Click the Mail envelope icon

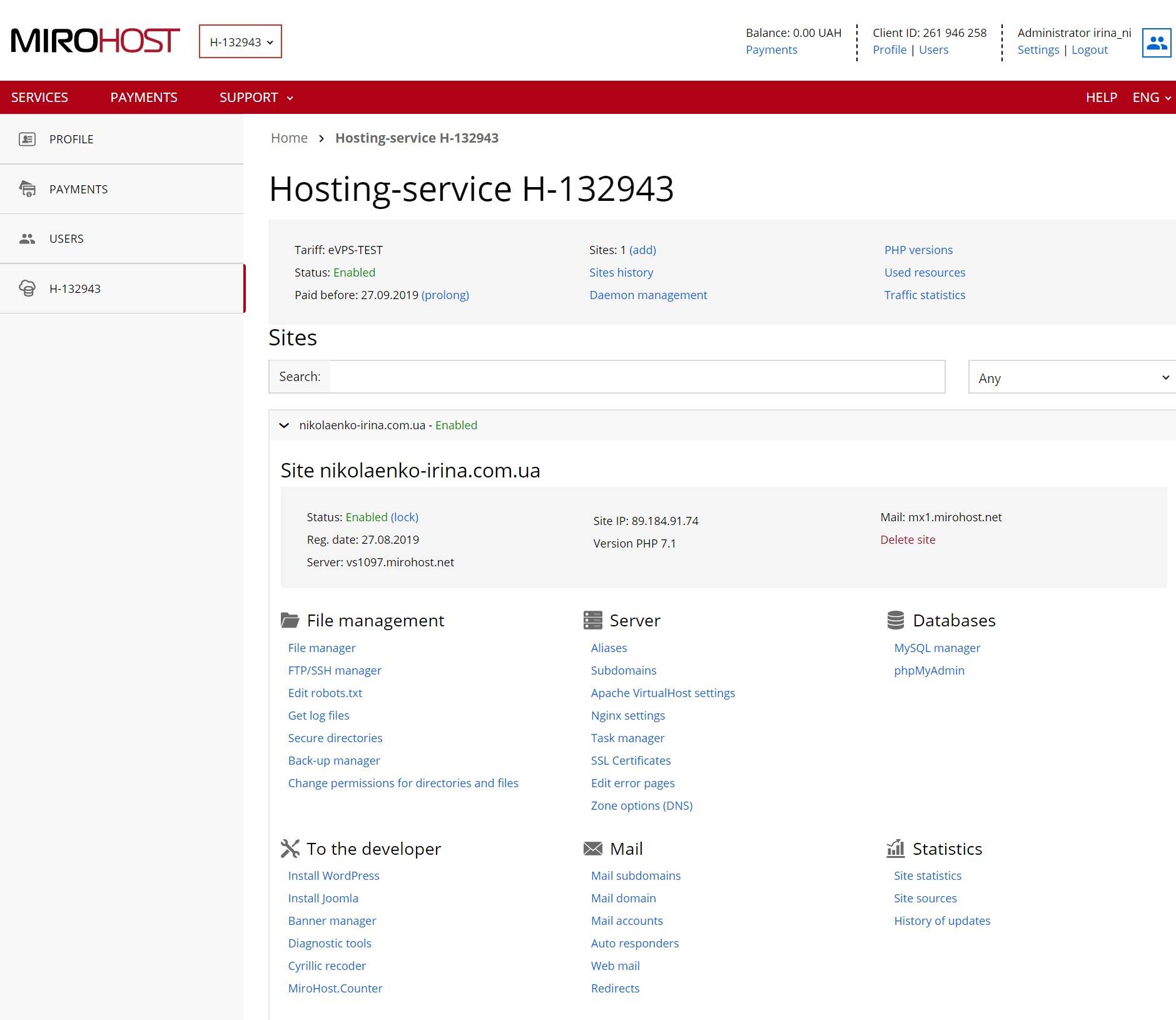pyautogui.click(x=592, y=849)
